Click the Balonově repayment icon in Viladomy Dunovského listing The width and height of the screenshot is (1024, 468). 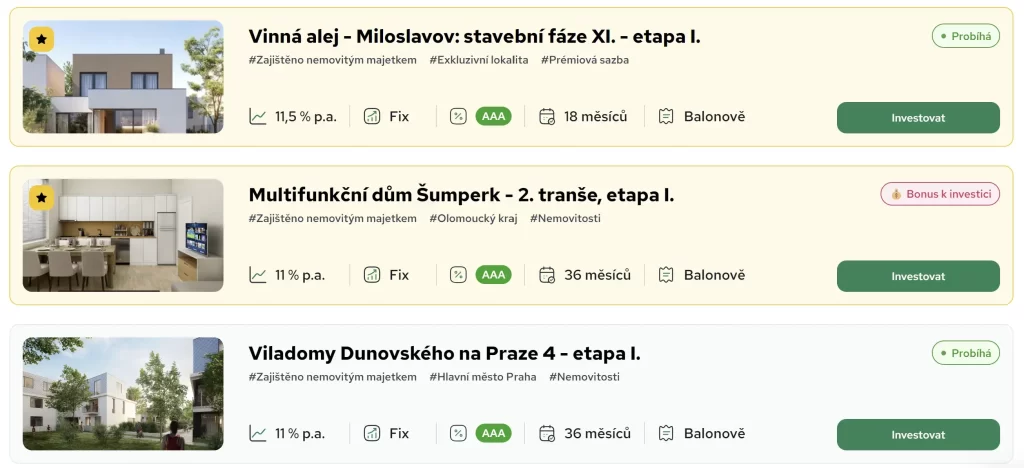coord(665,433)
